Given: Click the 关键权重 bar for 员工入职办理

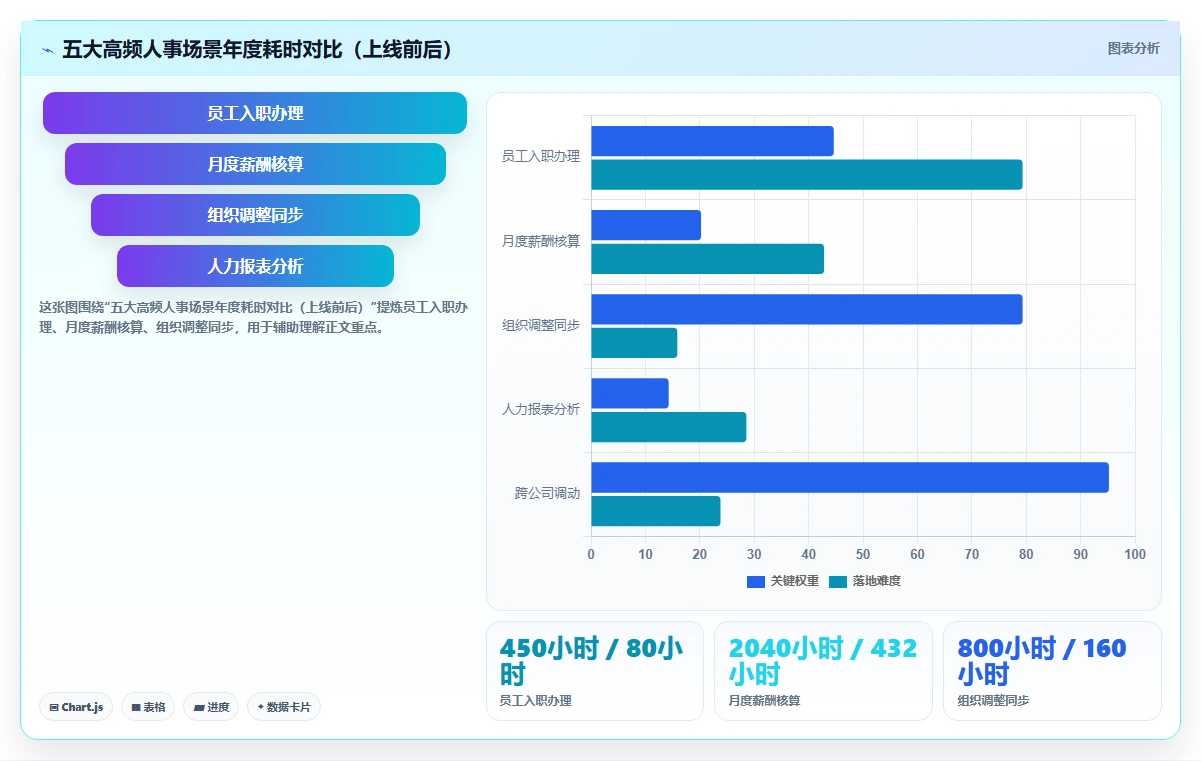Looking at the screenshot, I should point(712,141).
